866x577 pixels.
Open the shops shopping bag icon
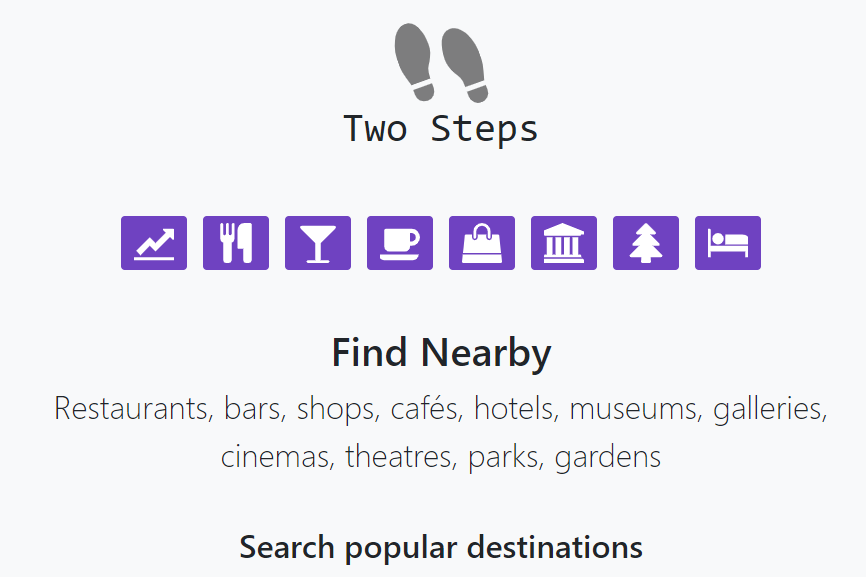482,243
